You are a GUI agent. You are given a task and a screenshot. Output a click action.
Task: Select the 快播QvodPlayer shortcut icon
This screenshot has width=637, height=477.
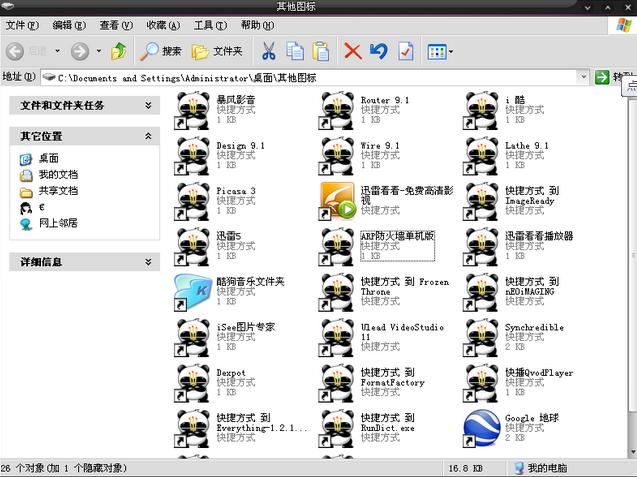pyautogui.click(x=481, y=384)
